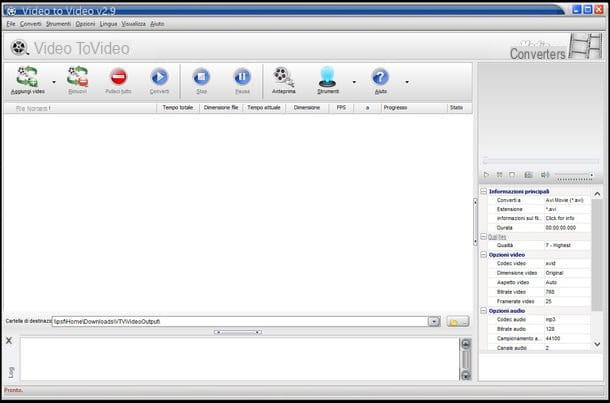Click the snapshot icon in preview player
The width and height of the screenshot is (610, 403).
(x=528, y=175)
